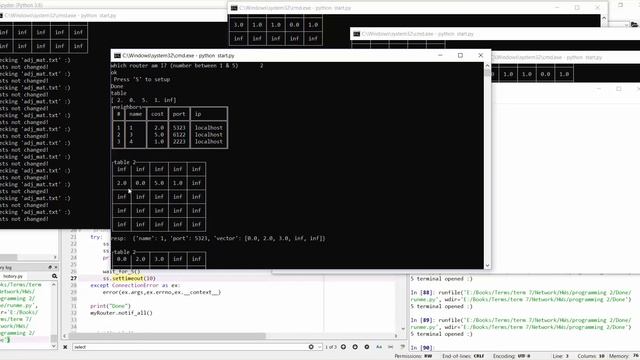Undock the history log pane
The width and height of the screenshot is (640, 360).
click(50, 267)
